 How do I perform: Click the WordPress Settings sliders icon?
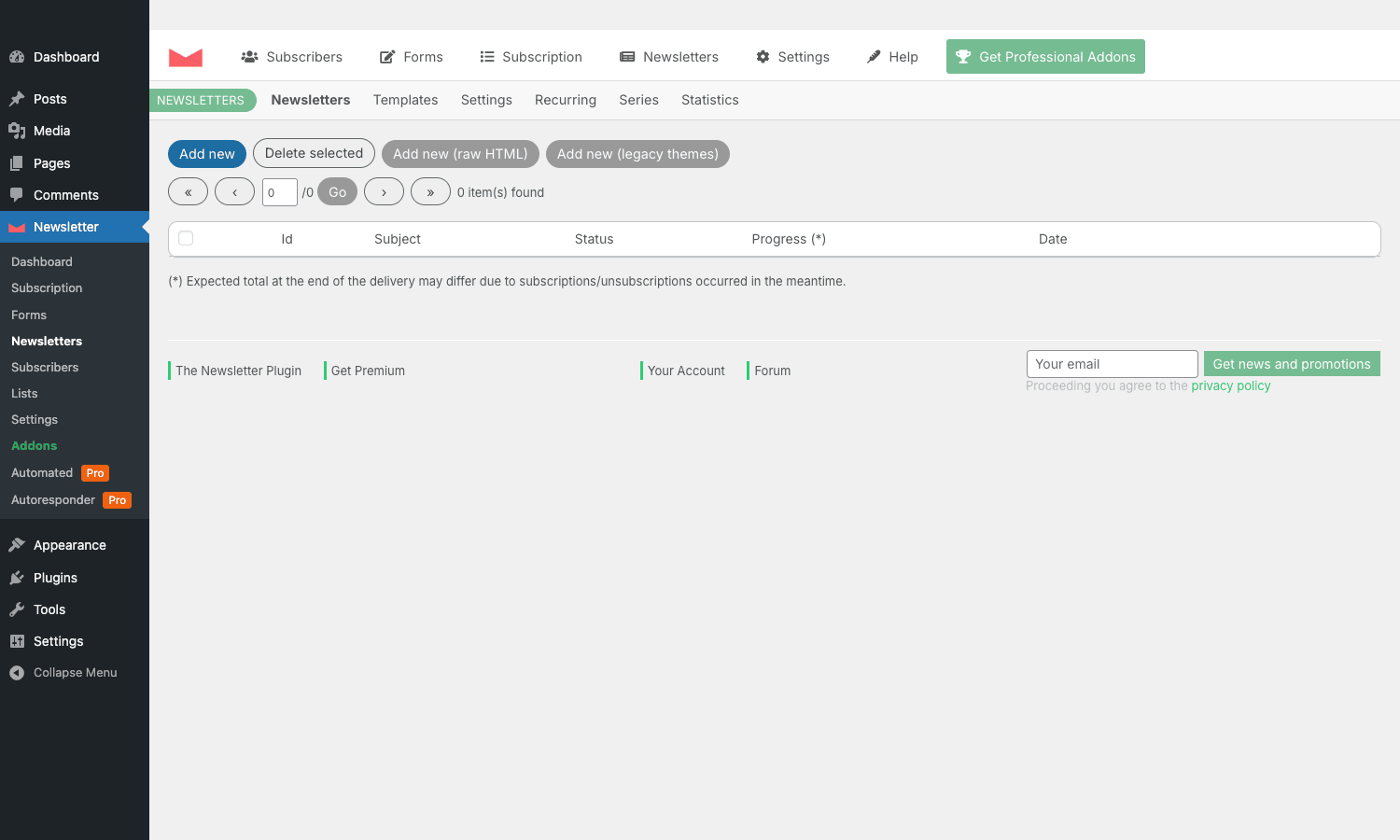click(x=17, y=641)
